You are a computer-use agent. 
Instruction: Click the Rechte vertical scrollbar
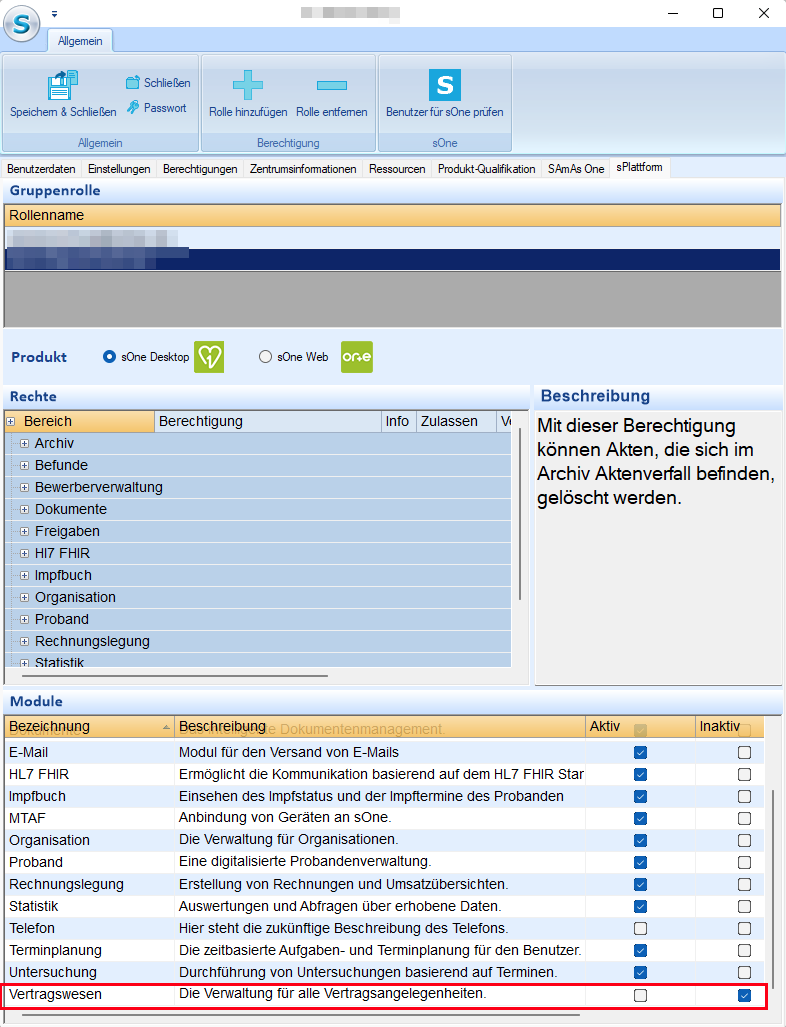point(520,514)
